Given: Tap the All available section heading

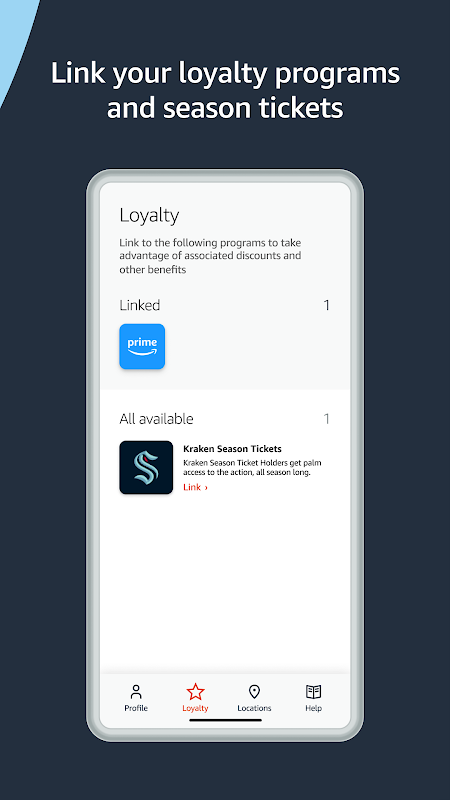Looking at the screenshot, I should [x=156, y=419].
